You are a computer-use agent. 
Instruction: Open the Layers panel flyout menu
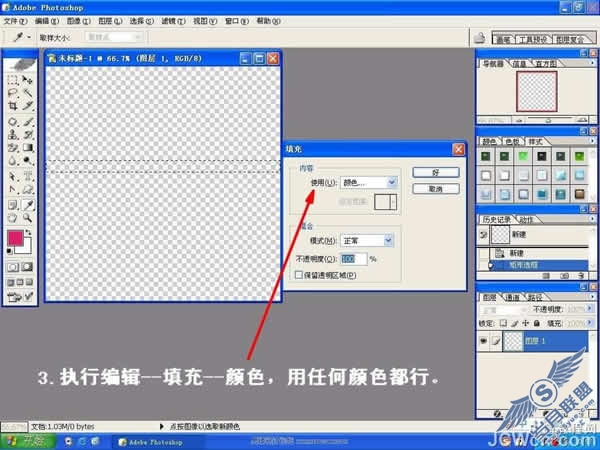[x=592, y=297]
